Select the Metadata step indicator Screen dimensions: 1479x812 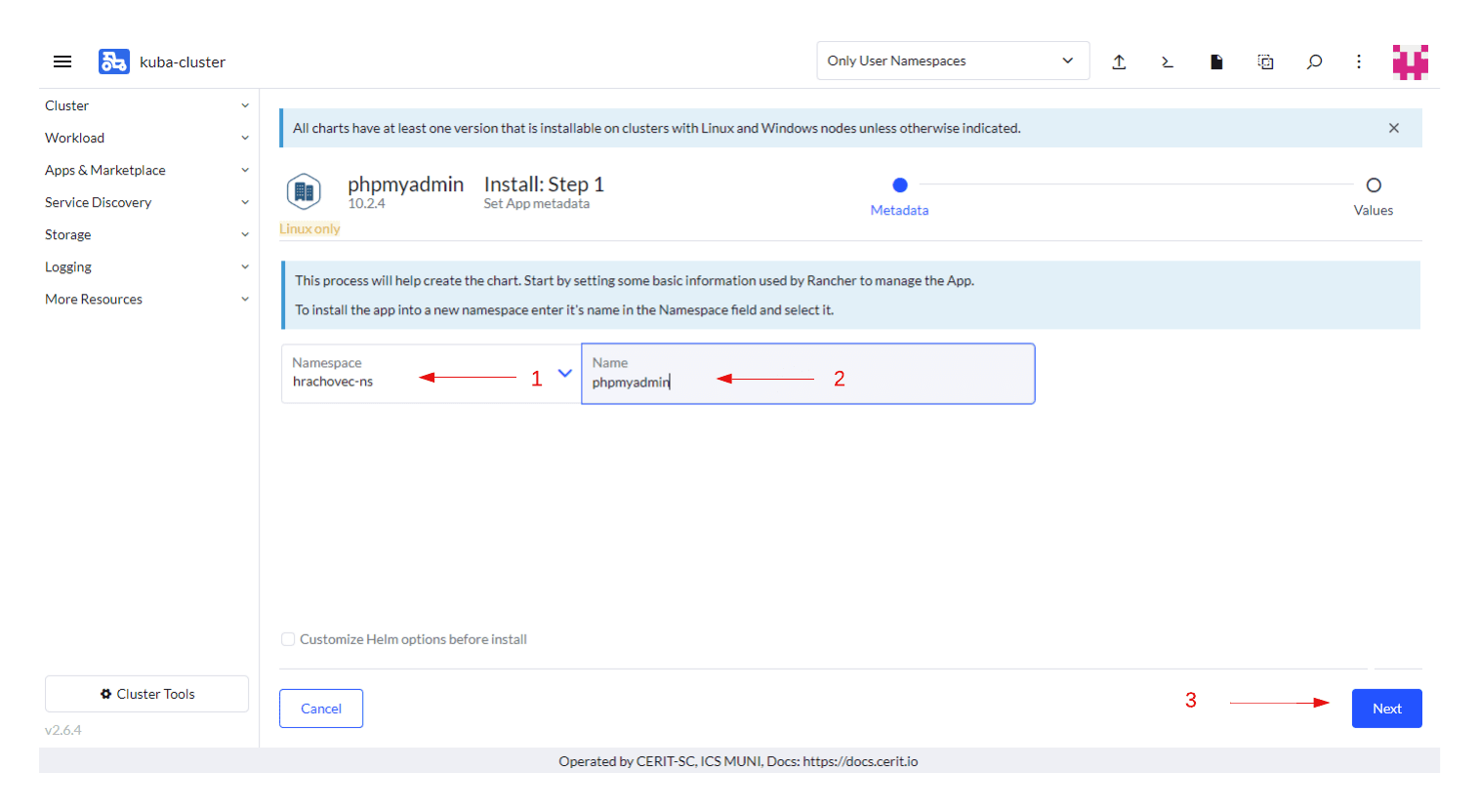coord(899,185)
